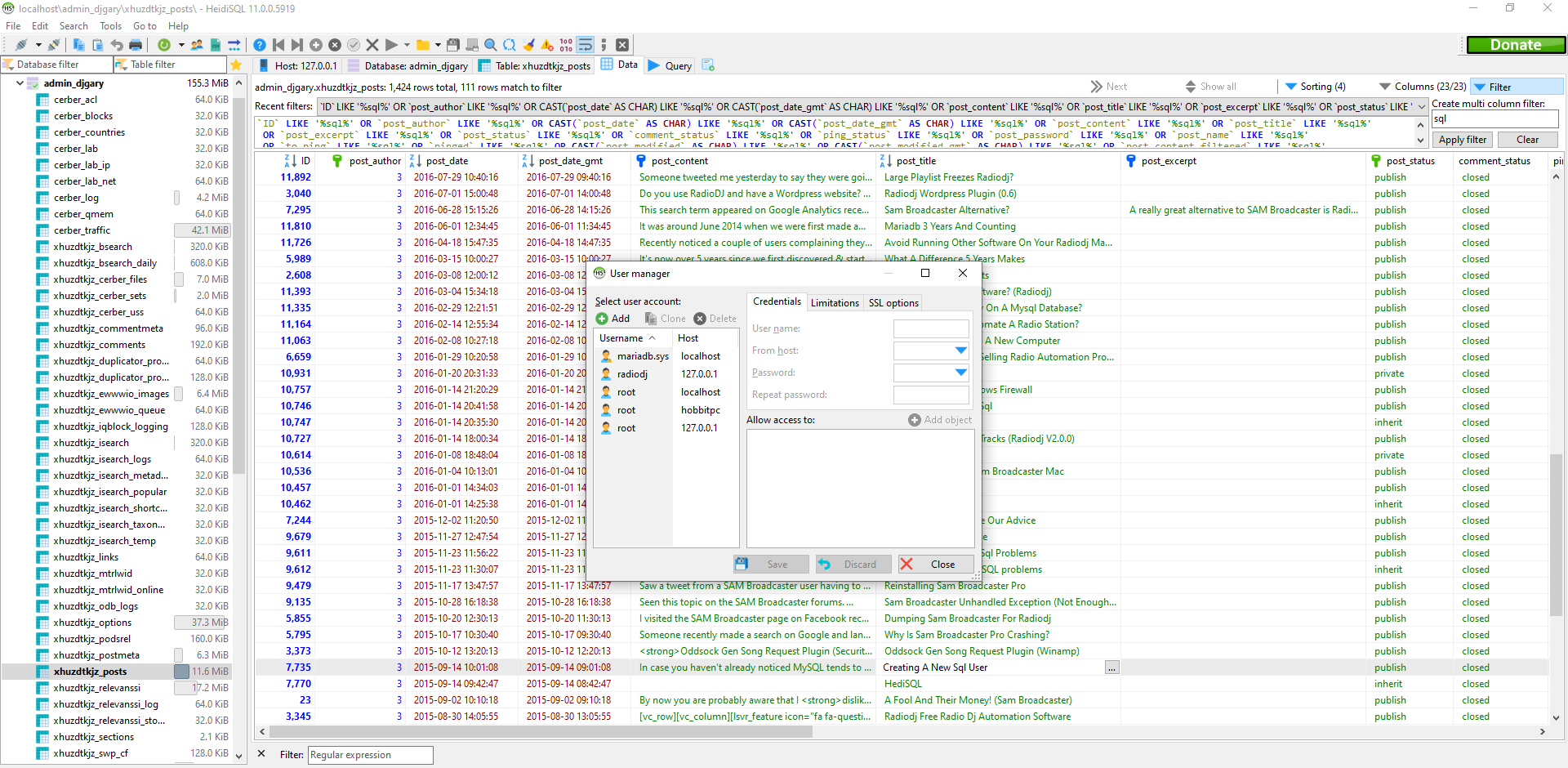Click the yellow star favorites icon
This screenshot has height=768, width=1568.
coord(236,65)
